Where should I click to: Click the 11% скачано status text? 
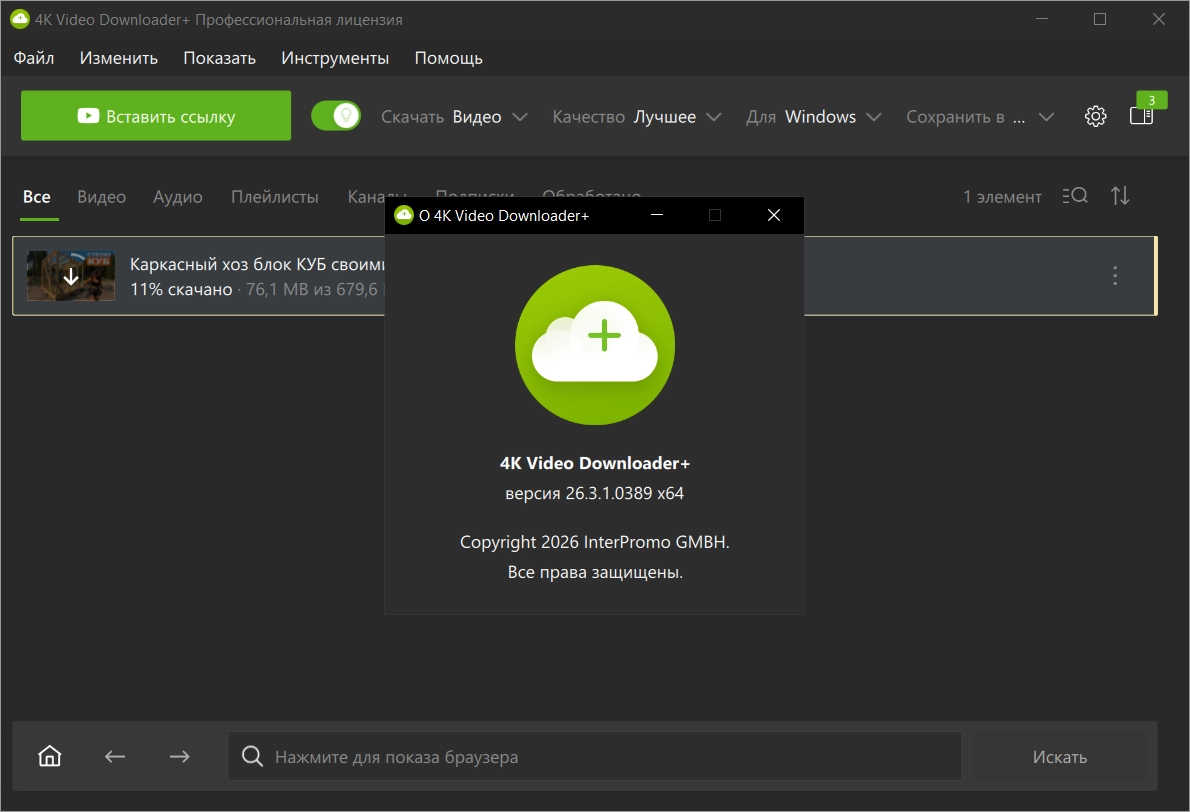coord(181,289)
